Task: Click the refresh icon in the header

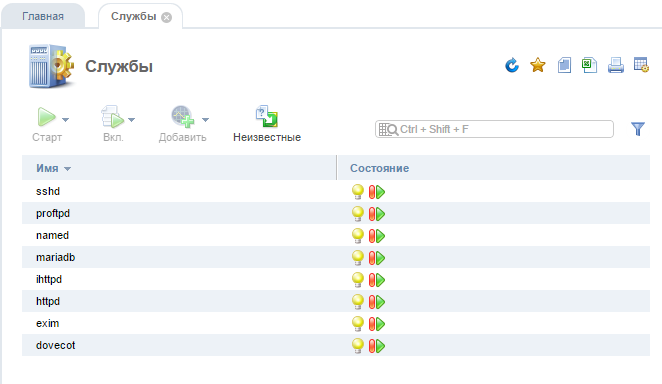Action: tap(512, 65)
